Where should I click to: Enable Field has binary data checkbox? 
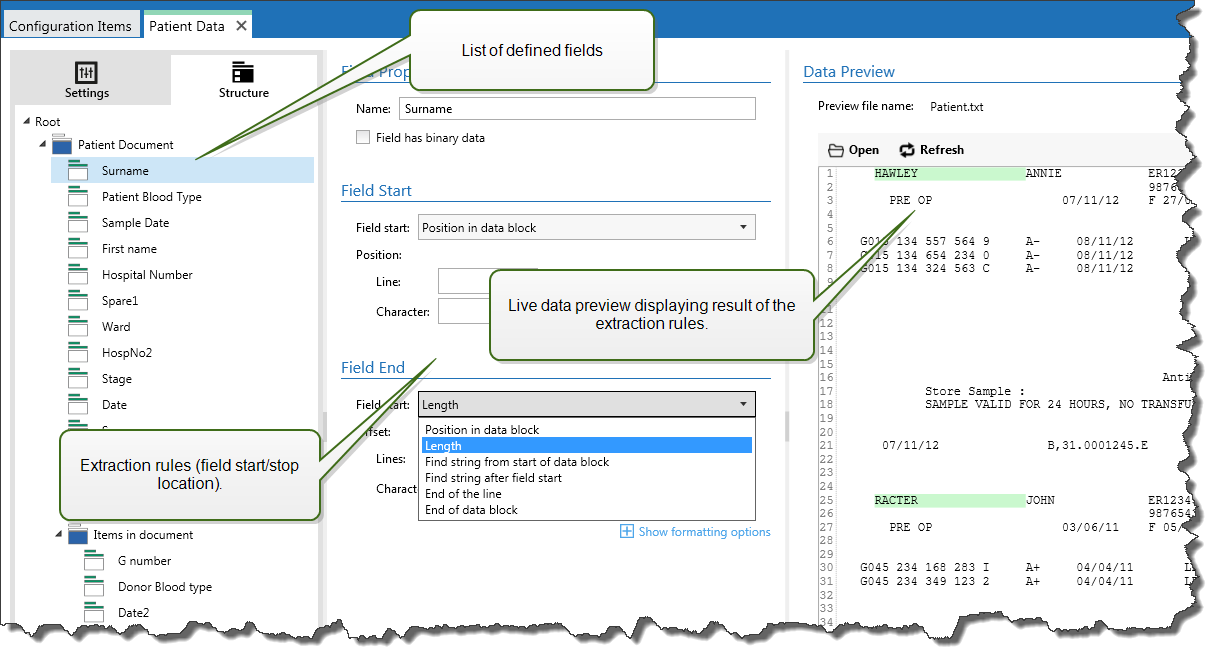click(363, 138)
